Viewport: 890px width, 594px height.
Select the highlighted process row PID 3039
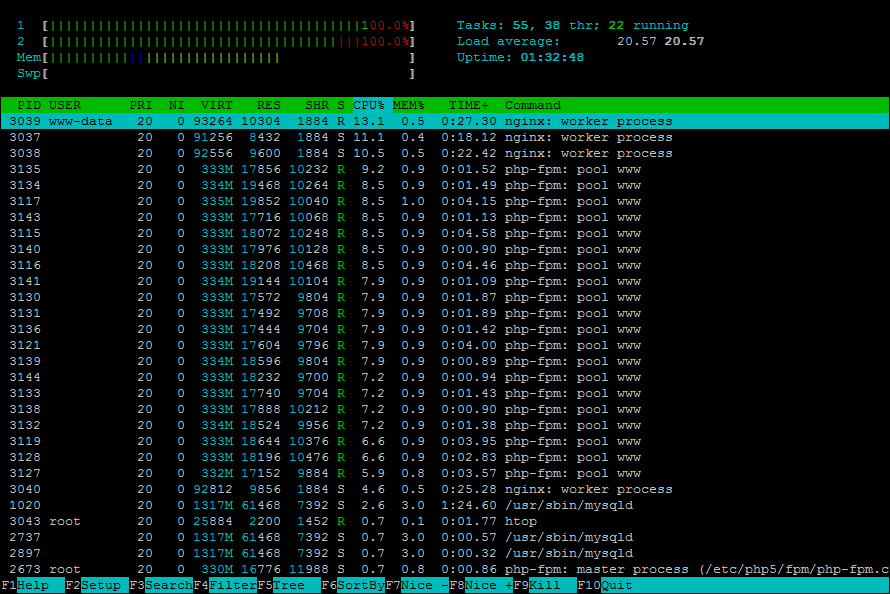(445, 121)
